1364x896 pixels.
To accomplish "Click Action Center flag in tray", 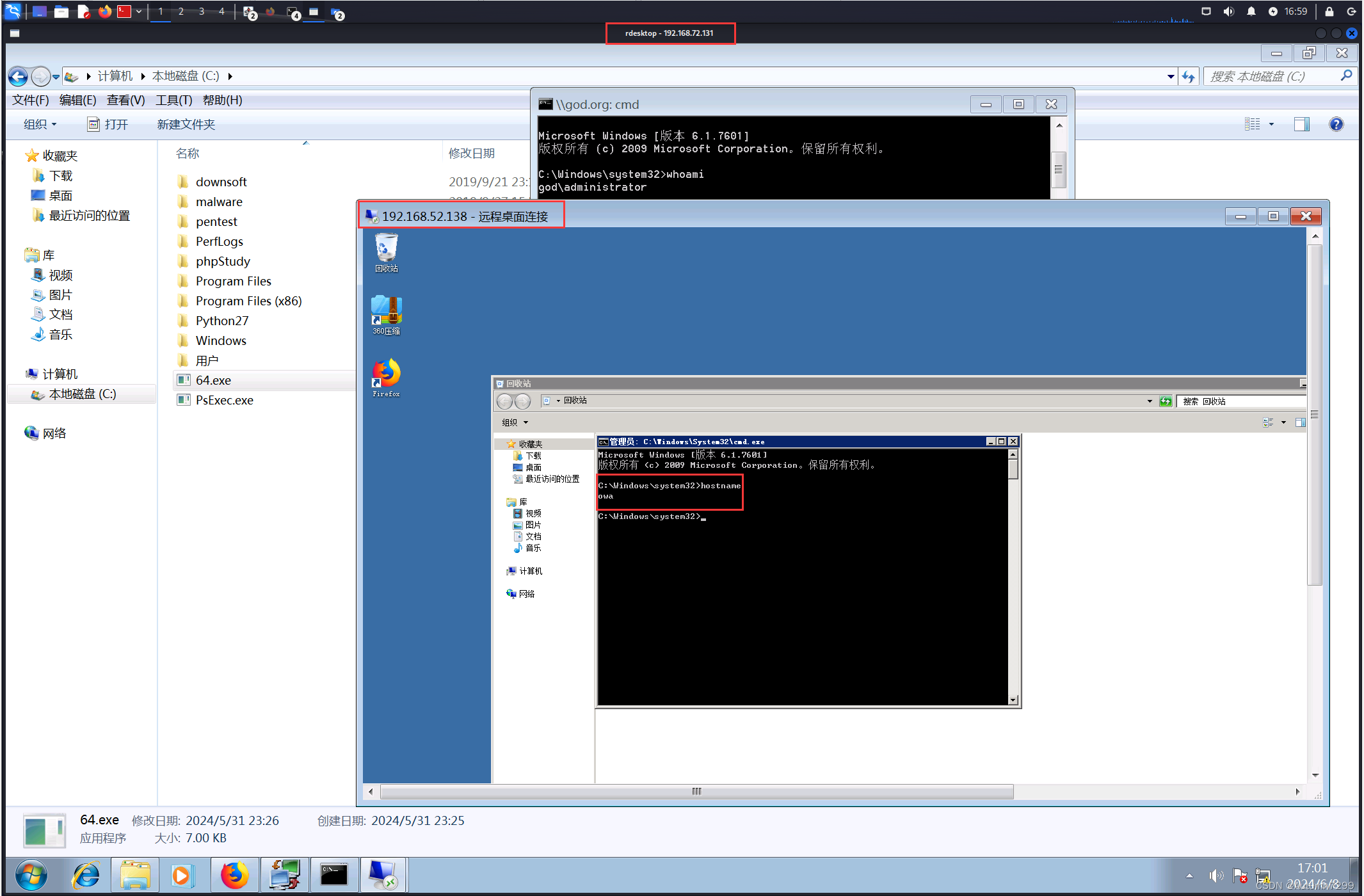I will pos(1240,876).
